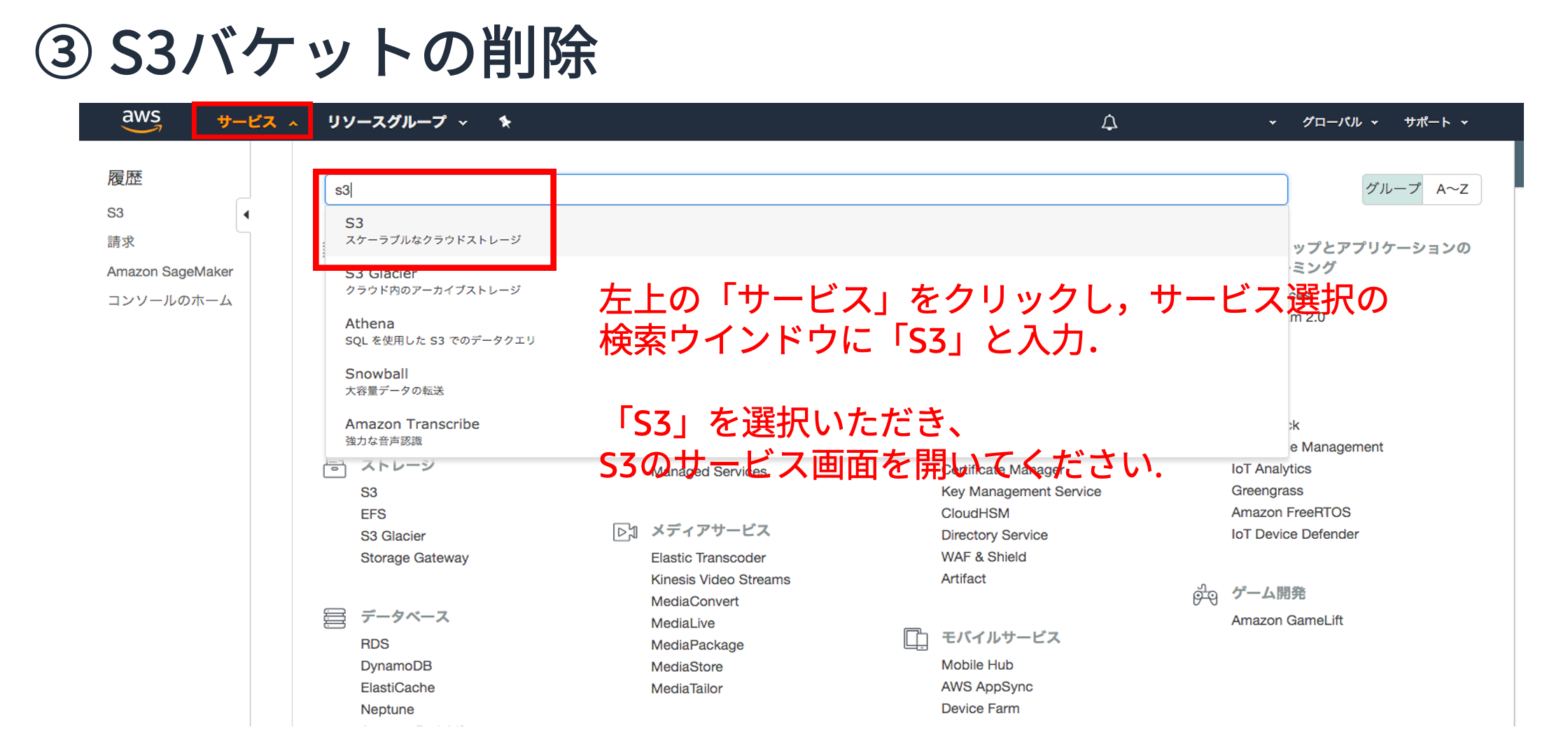Click the service search field
Image resolution: width=1568 pixels, height=753 pixels.
click(806, 190)
